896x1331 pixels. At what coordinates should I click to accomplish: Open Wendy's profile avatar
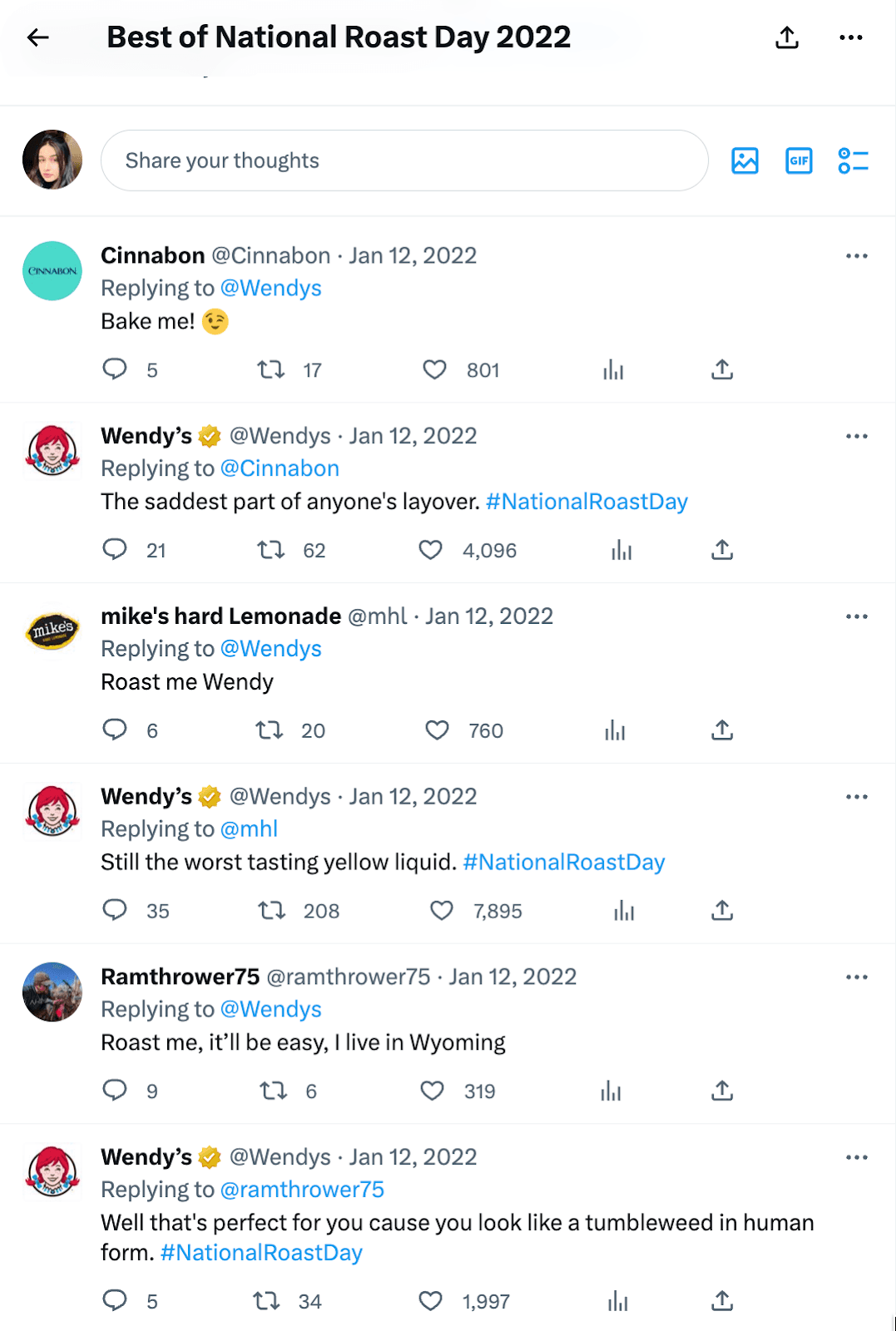tap(52, 450)
